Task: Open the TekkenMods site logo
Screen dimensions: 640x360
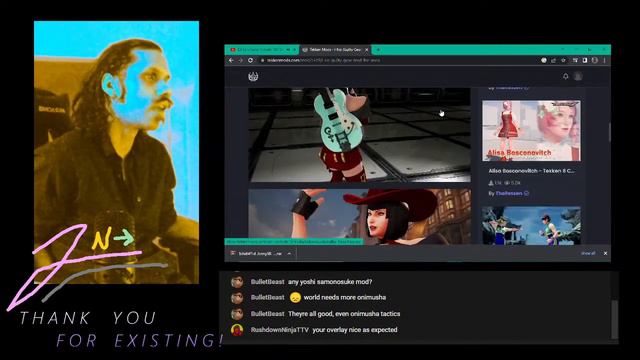Action: (253, 76)
